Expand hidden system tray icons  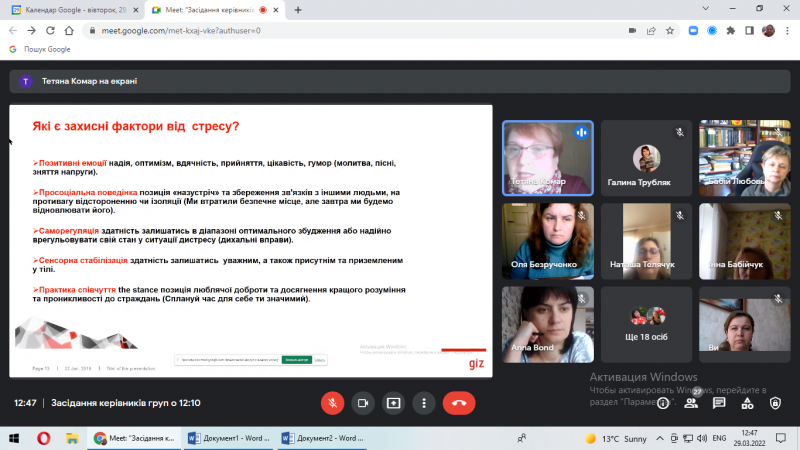[660, 438]
